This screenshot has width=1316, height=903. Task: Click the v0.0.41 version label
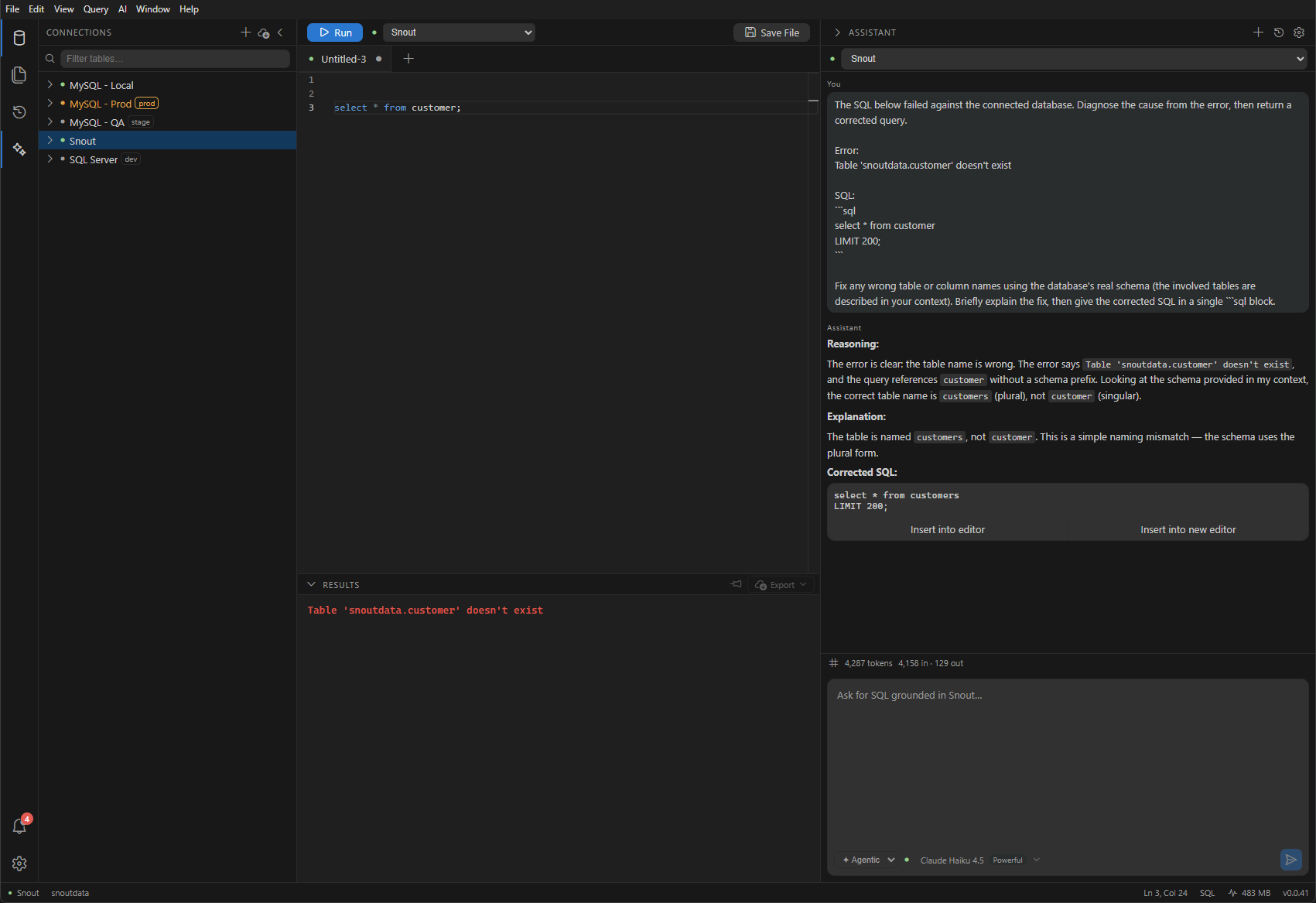pos(1295,893)
